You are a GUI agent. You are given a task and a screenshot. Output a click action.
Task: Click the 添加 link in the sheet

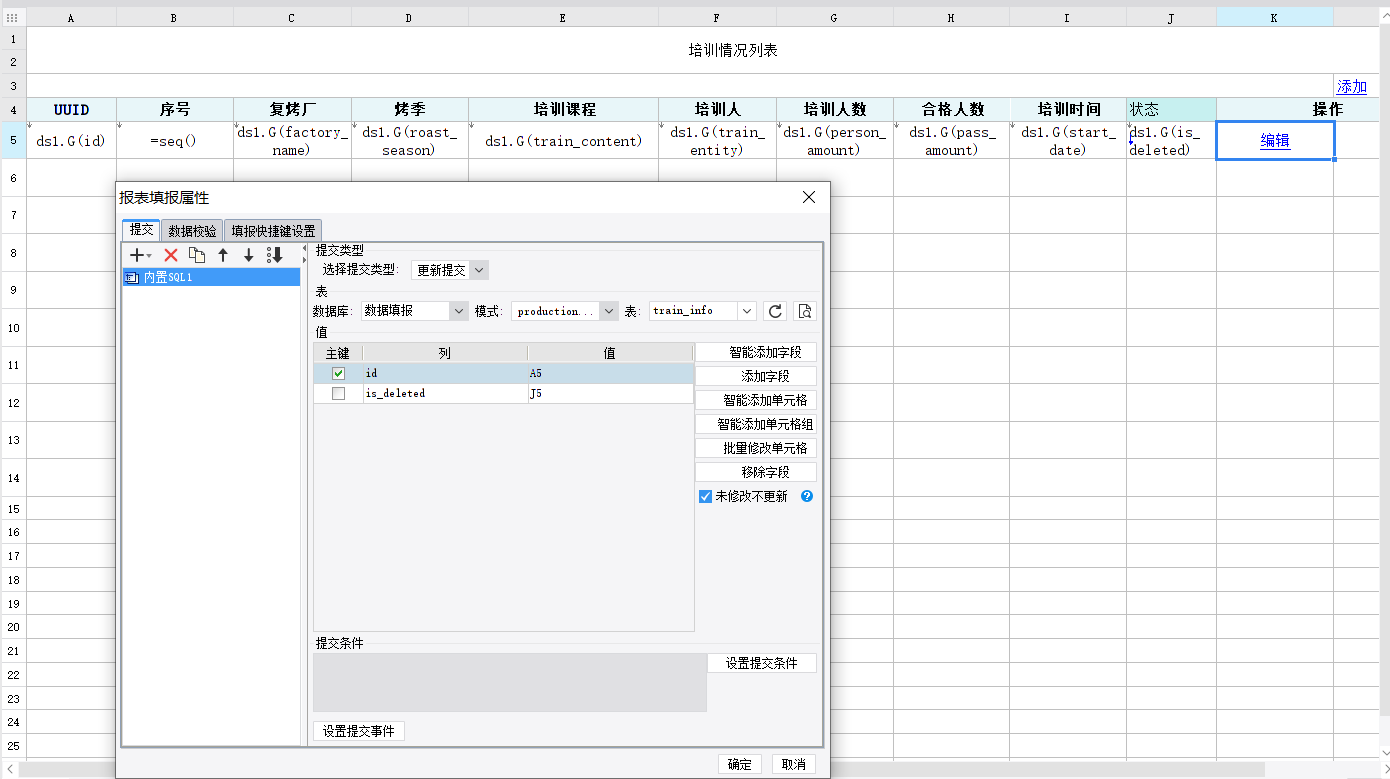tap(1352, 86)
